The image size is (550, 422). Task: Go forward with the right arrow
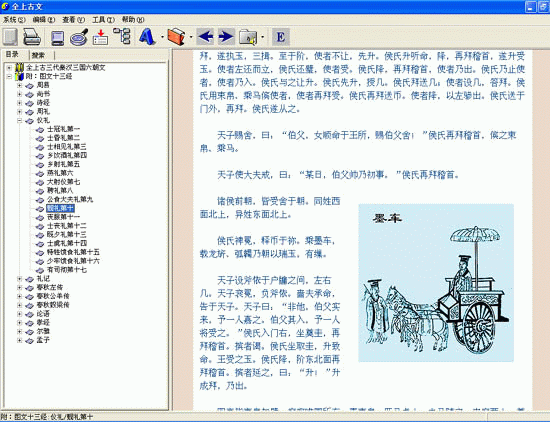pos(226,36)
